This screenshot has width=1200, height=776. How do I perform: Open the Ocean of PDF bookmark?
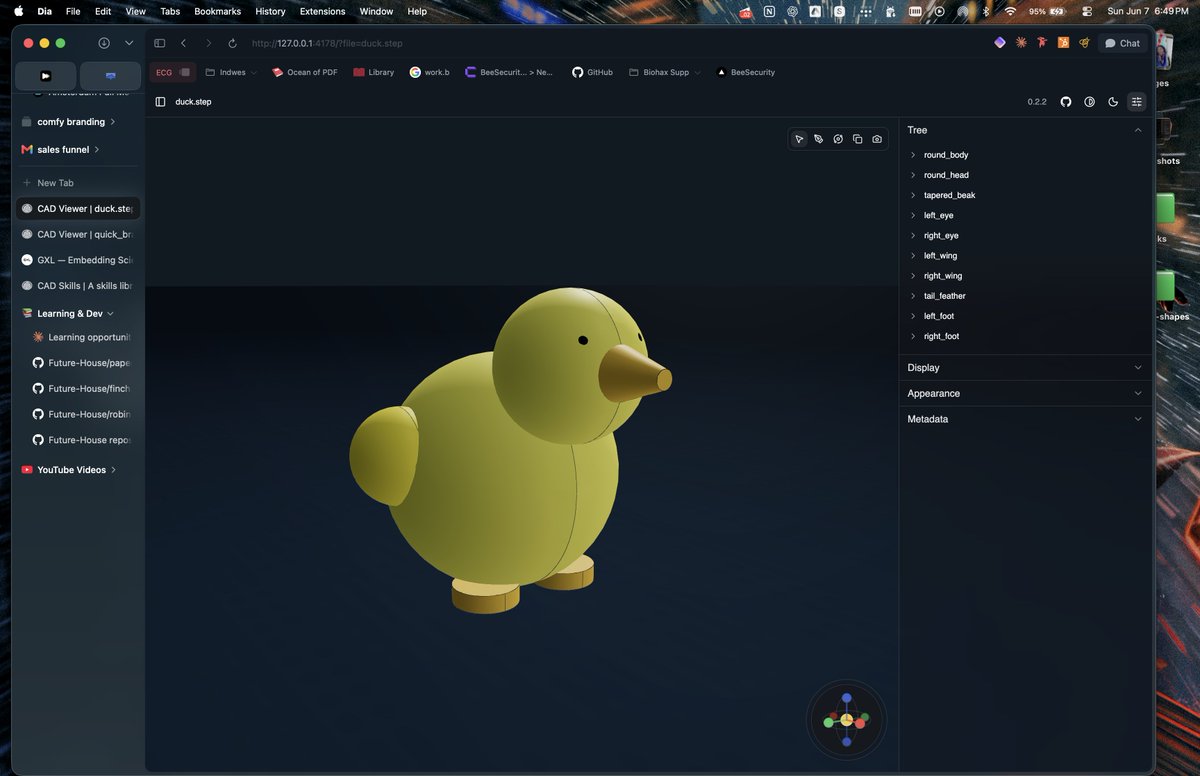[305, 72]
